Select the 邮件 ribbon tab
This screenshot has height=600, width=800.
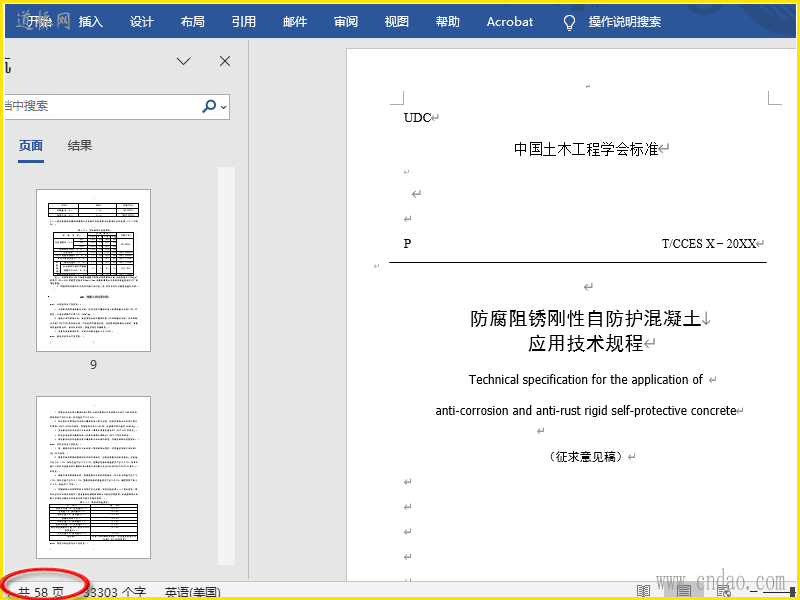tap(295, 21)
